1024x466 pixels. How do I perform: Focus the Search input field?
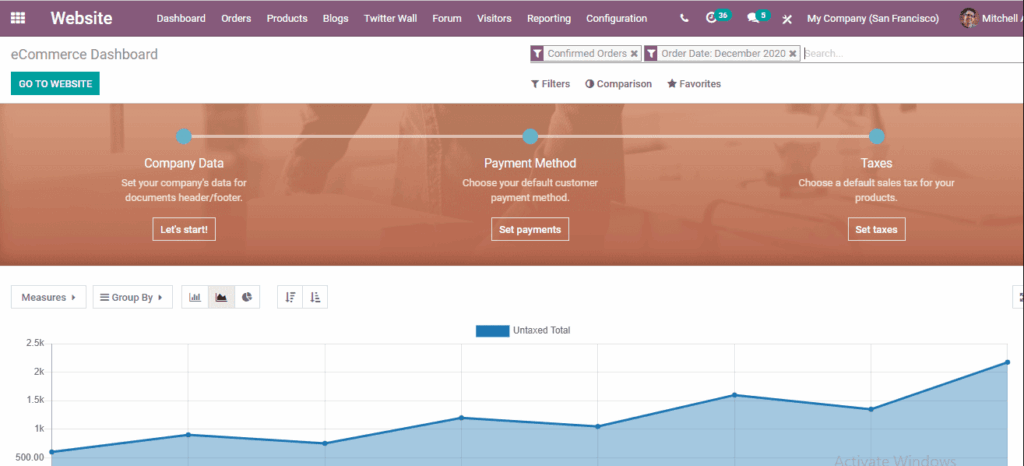[x=912, y=54]
